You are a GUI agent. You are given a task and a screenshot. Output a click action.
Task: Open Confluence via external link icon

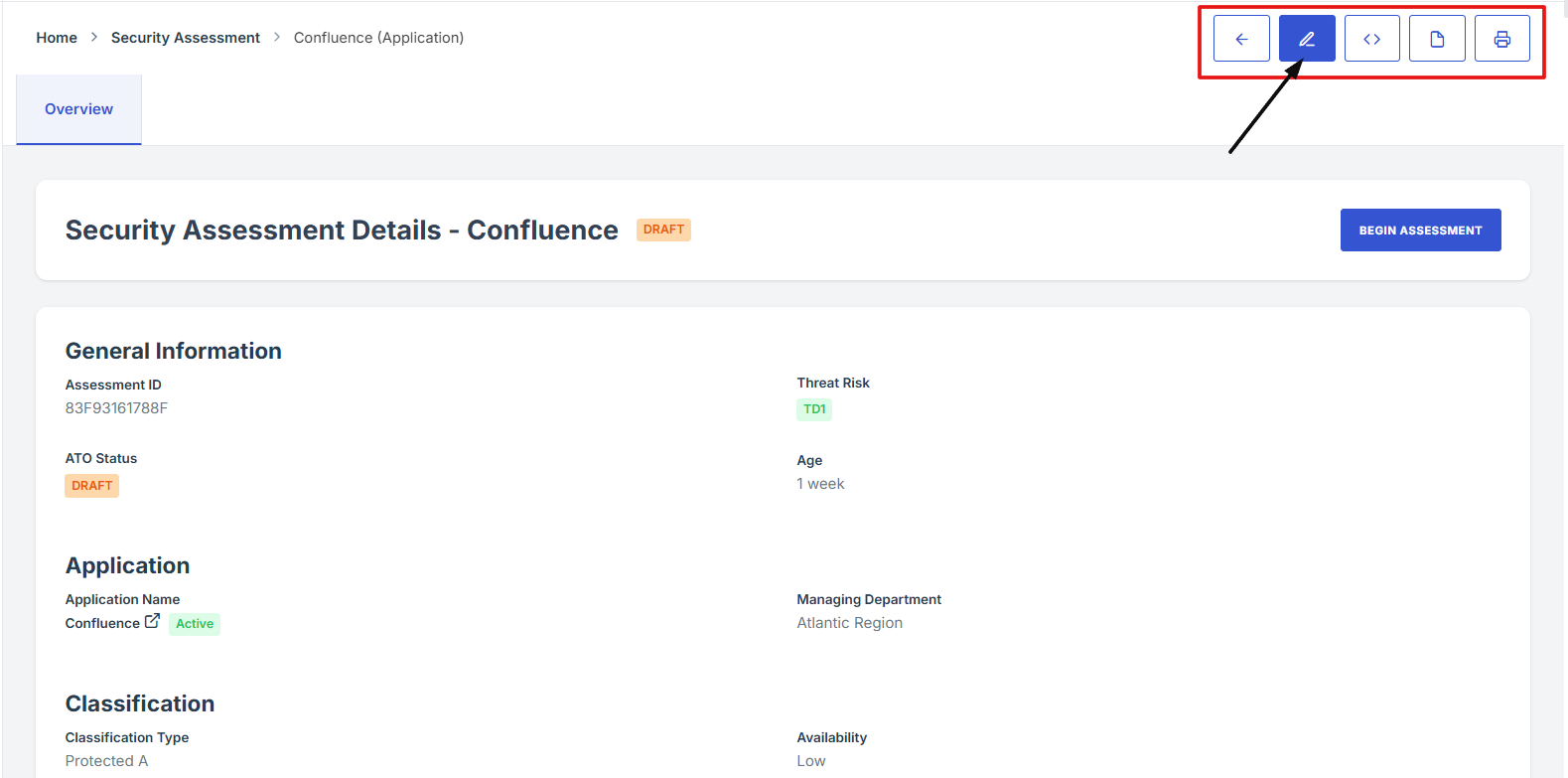point(152,621)
